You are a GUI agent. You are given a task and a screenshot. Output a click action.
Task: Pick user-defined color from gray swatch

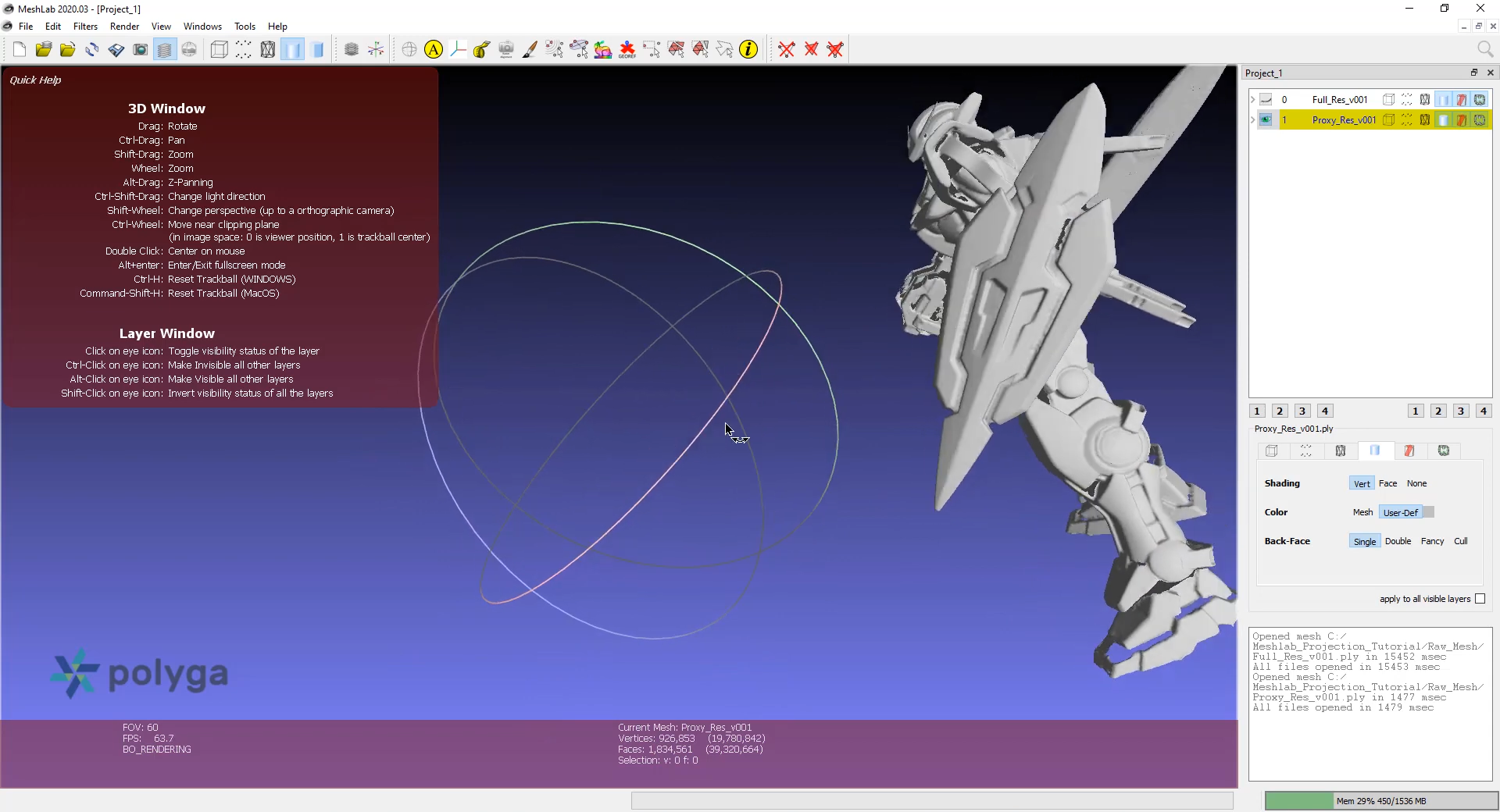point(1428,512)
